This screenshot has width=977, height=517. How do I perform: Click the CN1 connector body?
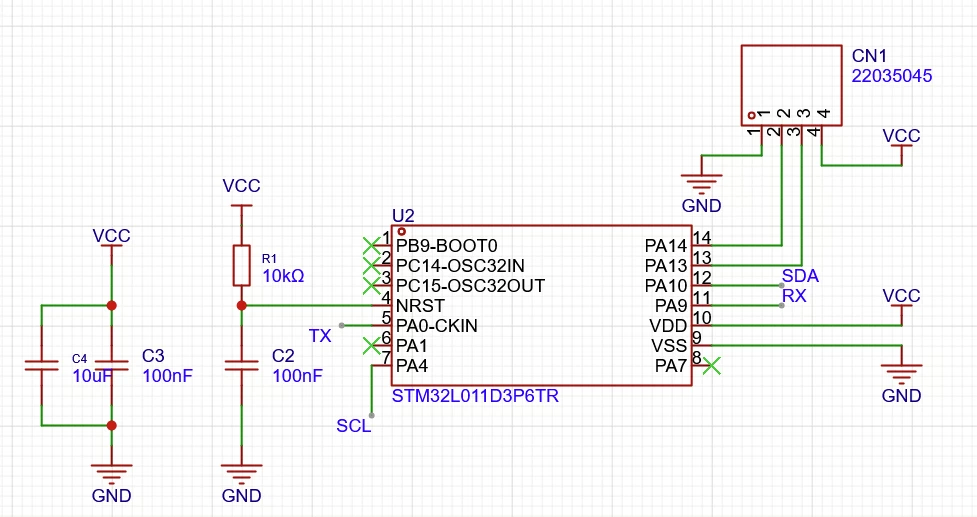pyautogui.click(x=791, y=85)
